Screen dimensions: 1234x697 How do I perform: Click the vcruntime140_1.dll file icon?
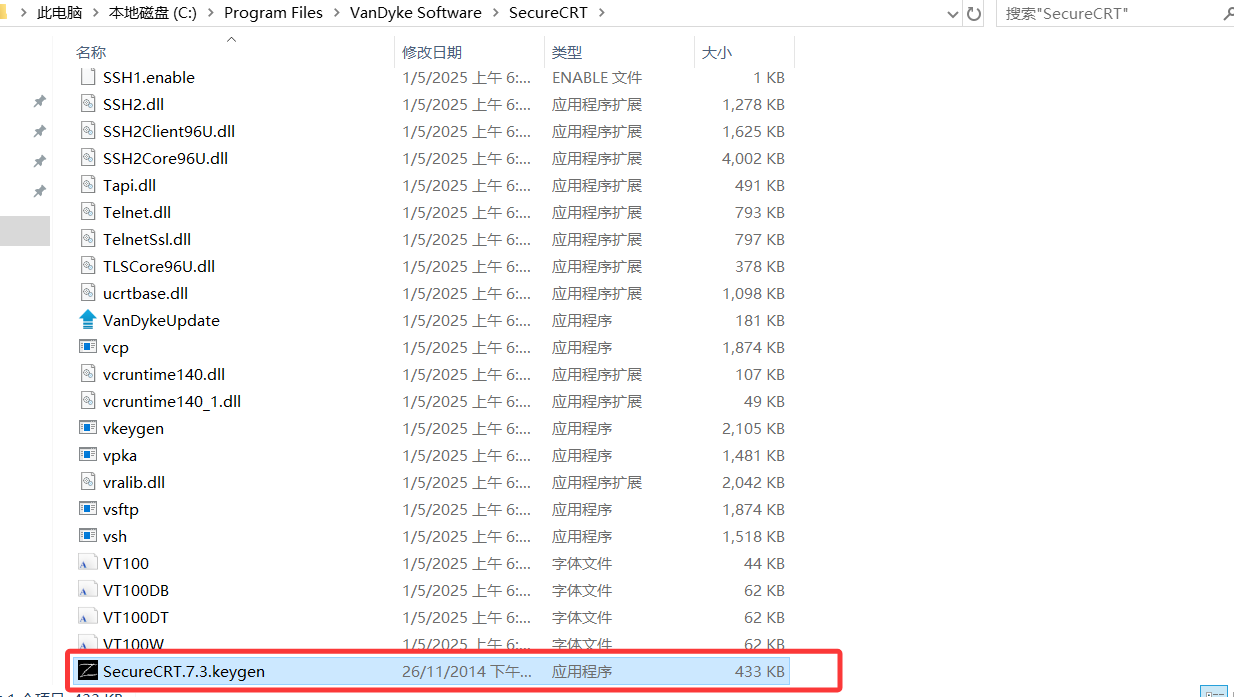88,401
